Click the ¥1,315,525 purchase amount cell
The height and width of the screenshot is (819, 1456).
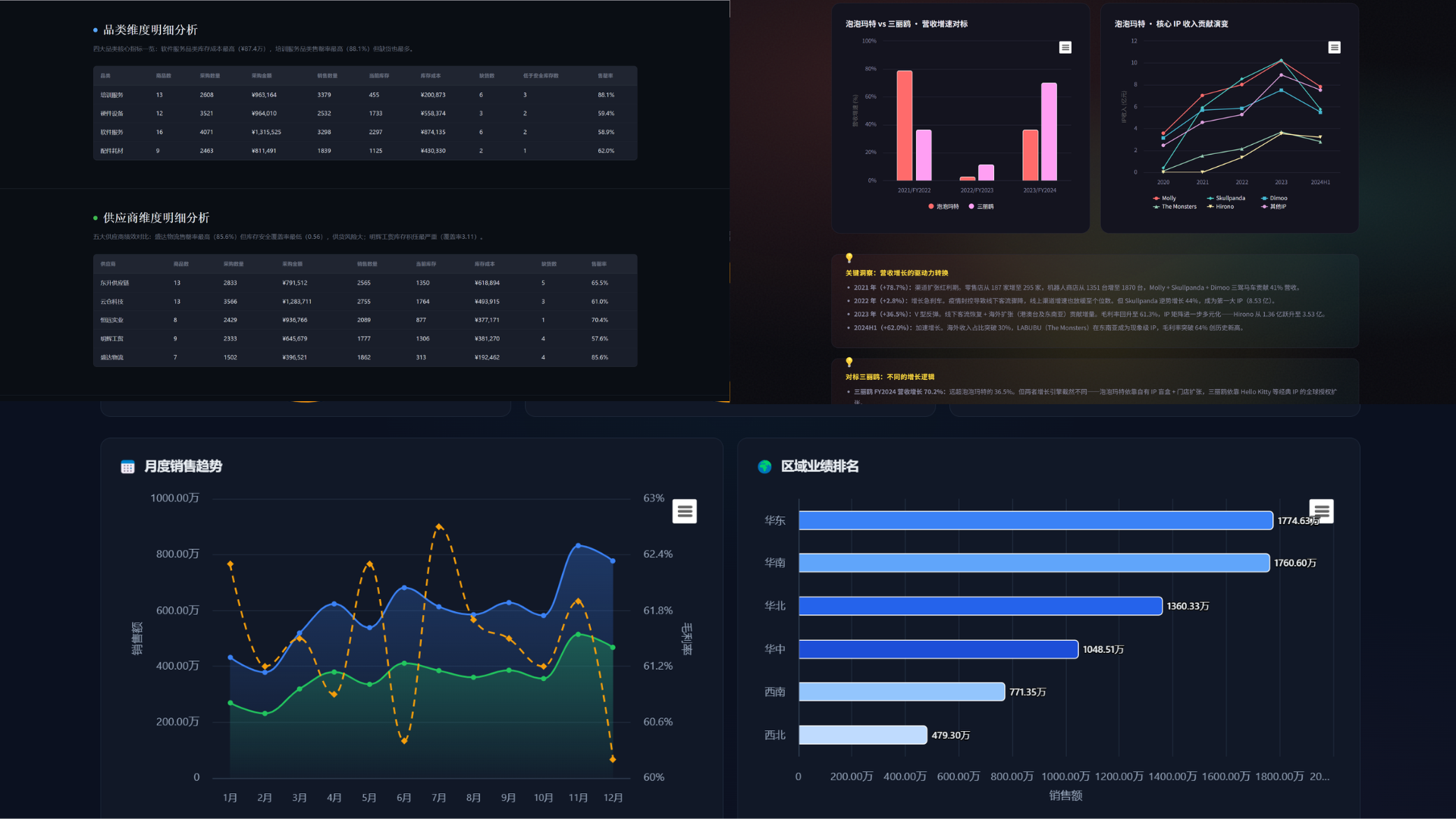[266, 132]
